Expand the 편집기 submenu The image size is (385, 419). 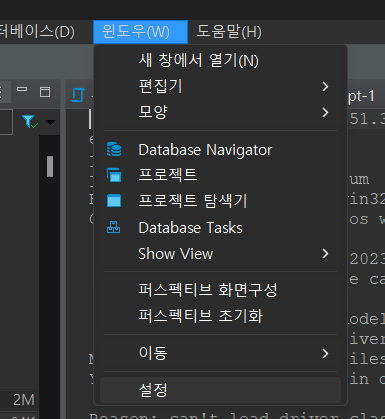pyautogui.click(x=220, y=86)
